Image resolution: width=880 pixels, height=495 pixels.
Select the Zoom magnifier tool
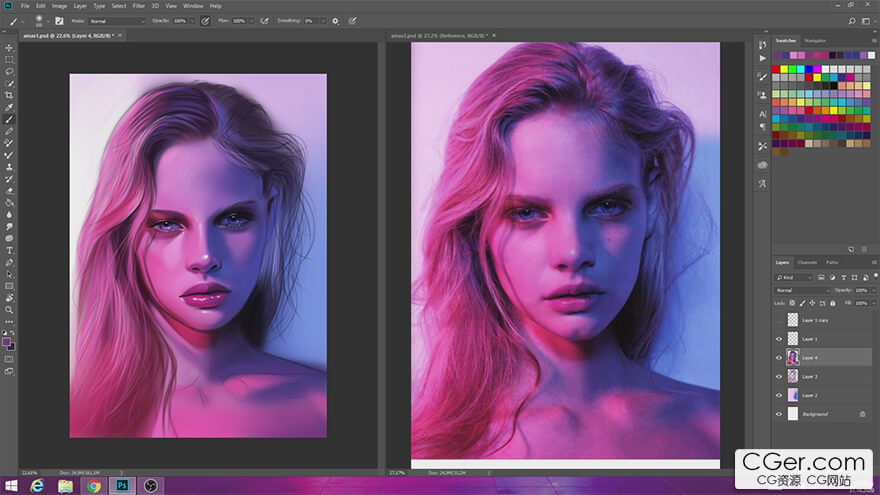click(9, 310)
